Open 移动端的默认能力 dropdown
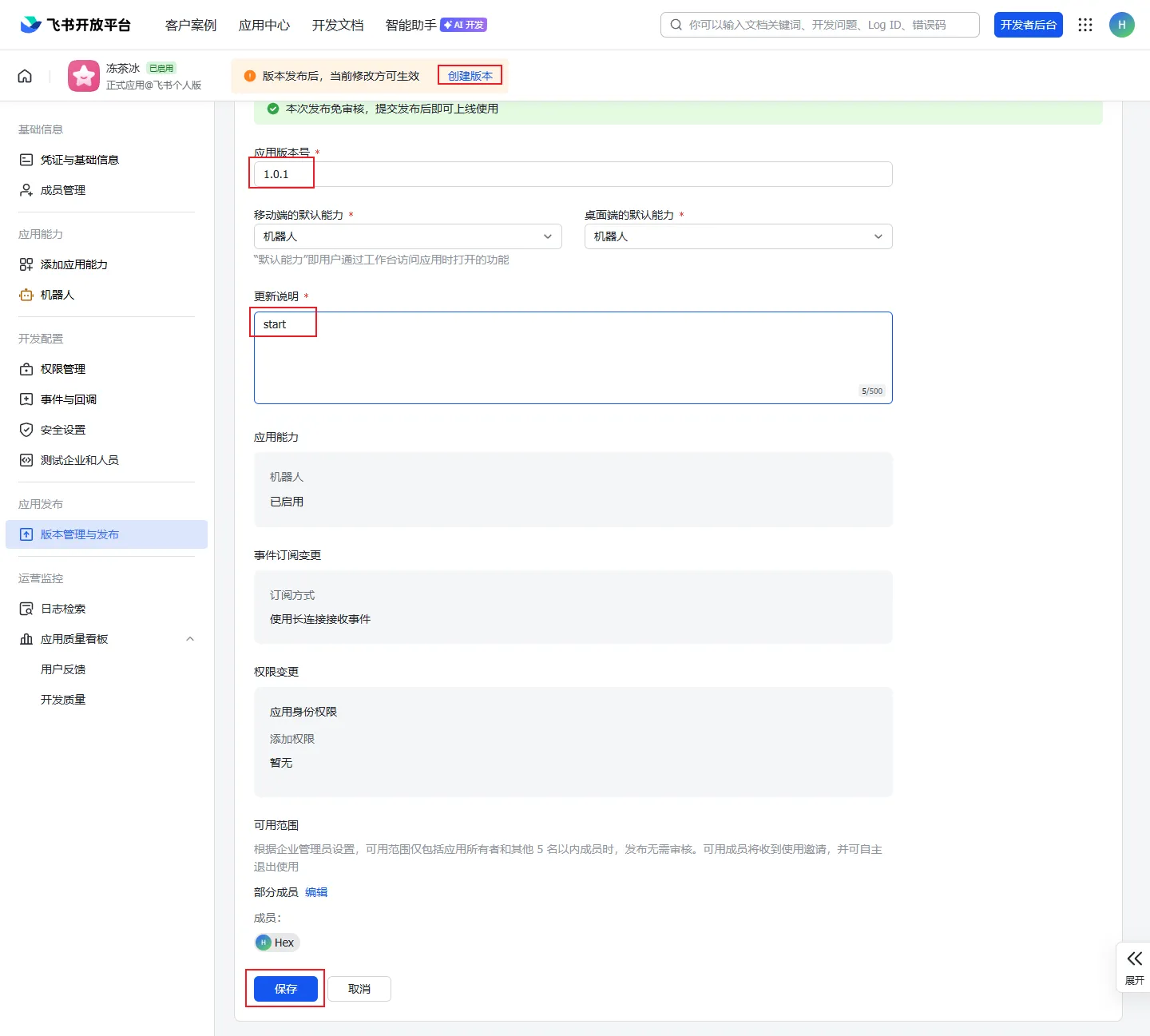The height and width of the screenshot is (1036, 1150). [x=407, y=236]
